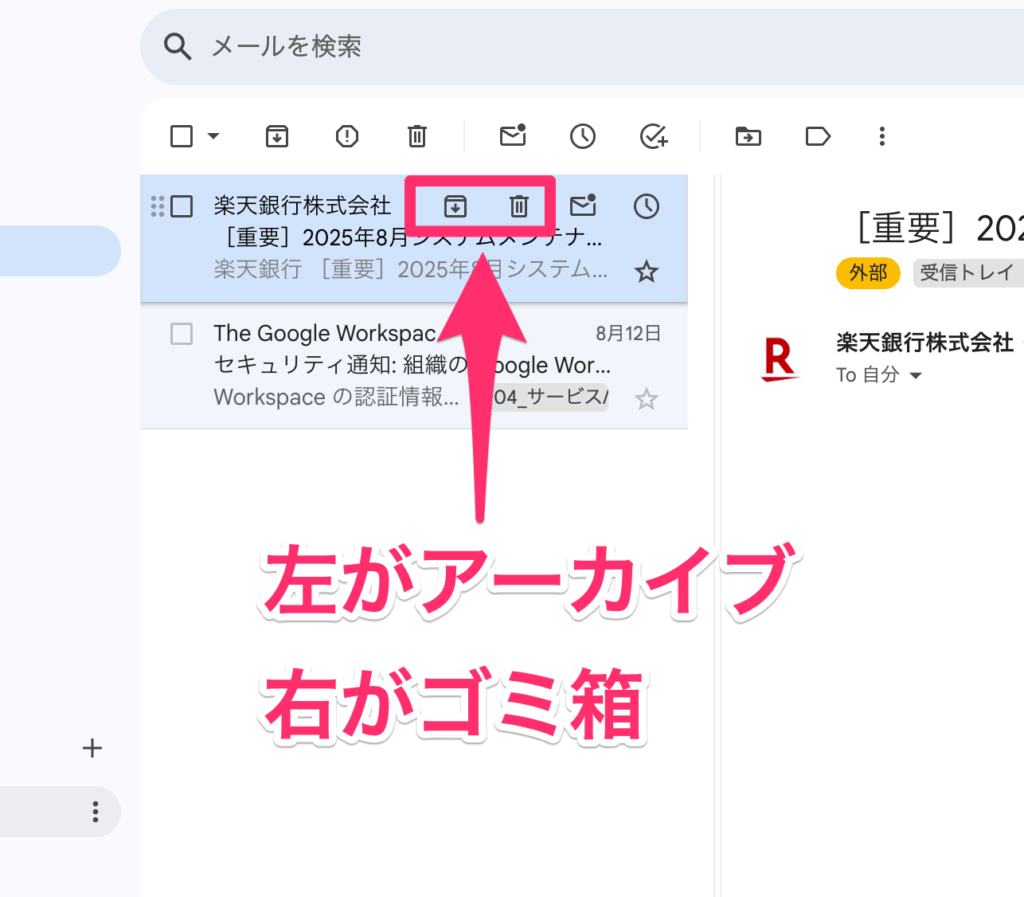Open the セキュリティ通知 email subject
Viewport: 1024px width, 897px height.
coord(411,365)
